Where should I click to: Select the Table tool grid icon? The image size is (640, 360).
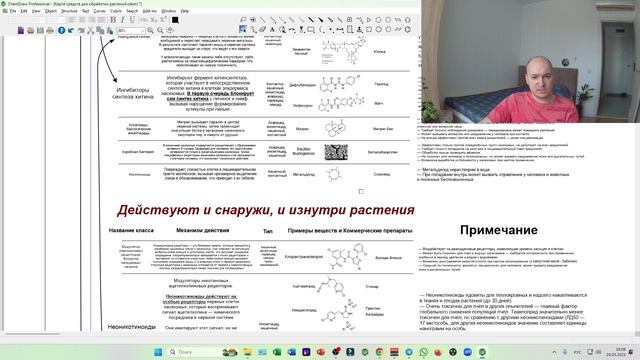pyautogui.click(x=349, y=20)
